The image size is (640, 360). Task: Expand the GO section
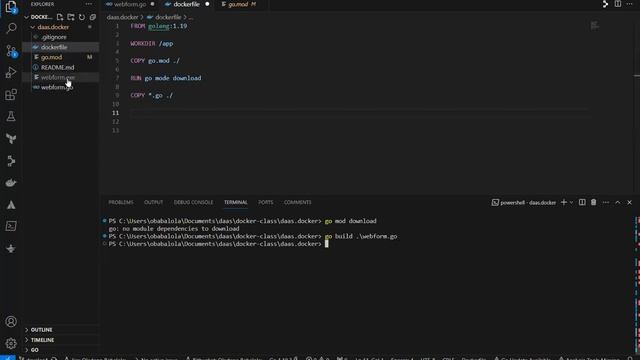tap(34, 350)
